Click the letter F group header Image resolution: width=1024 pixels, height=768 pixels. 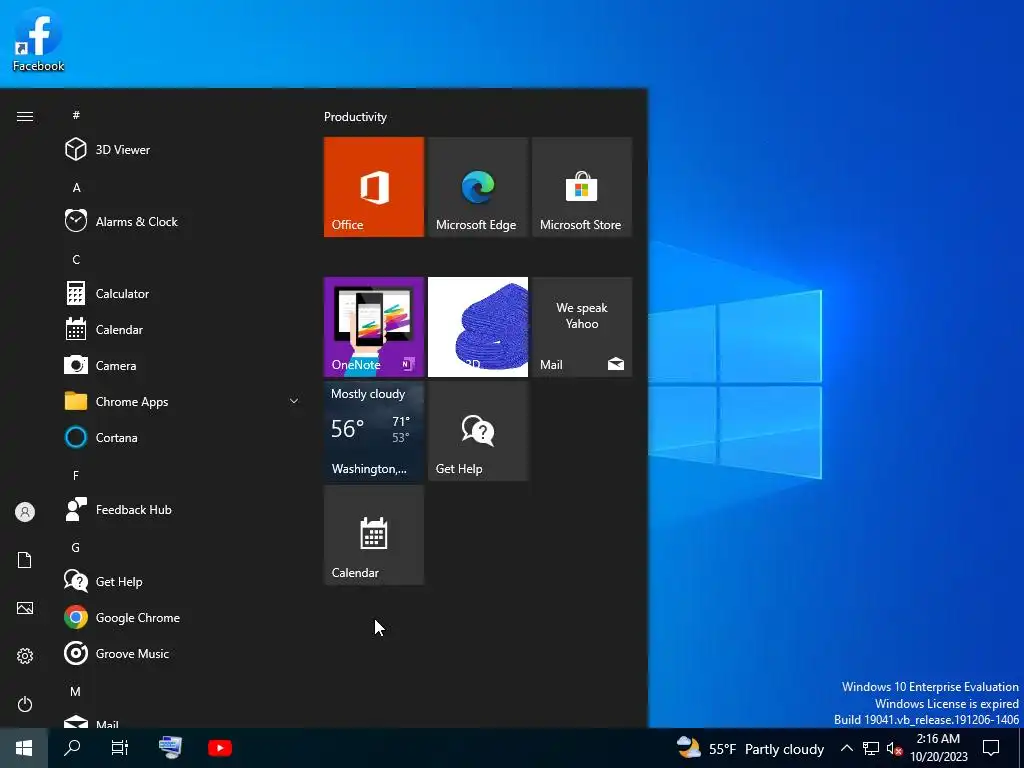pyautogui.click(x=76, y=475)
